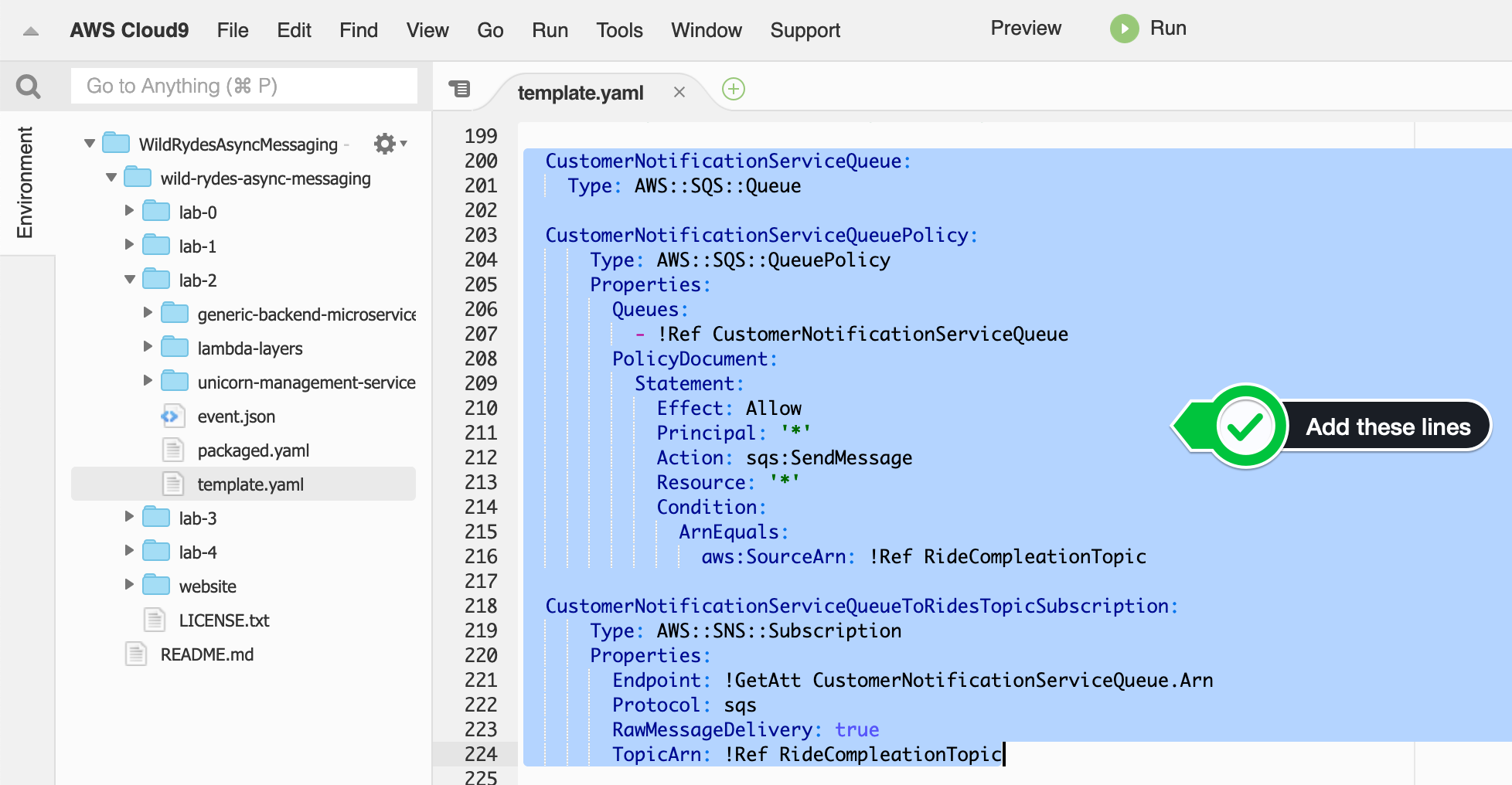The width and height of the screenshot is (1512, 785).
Task: Click the text 'PolicyDocument:'
Action: (695, 359)
